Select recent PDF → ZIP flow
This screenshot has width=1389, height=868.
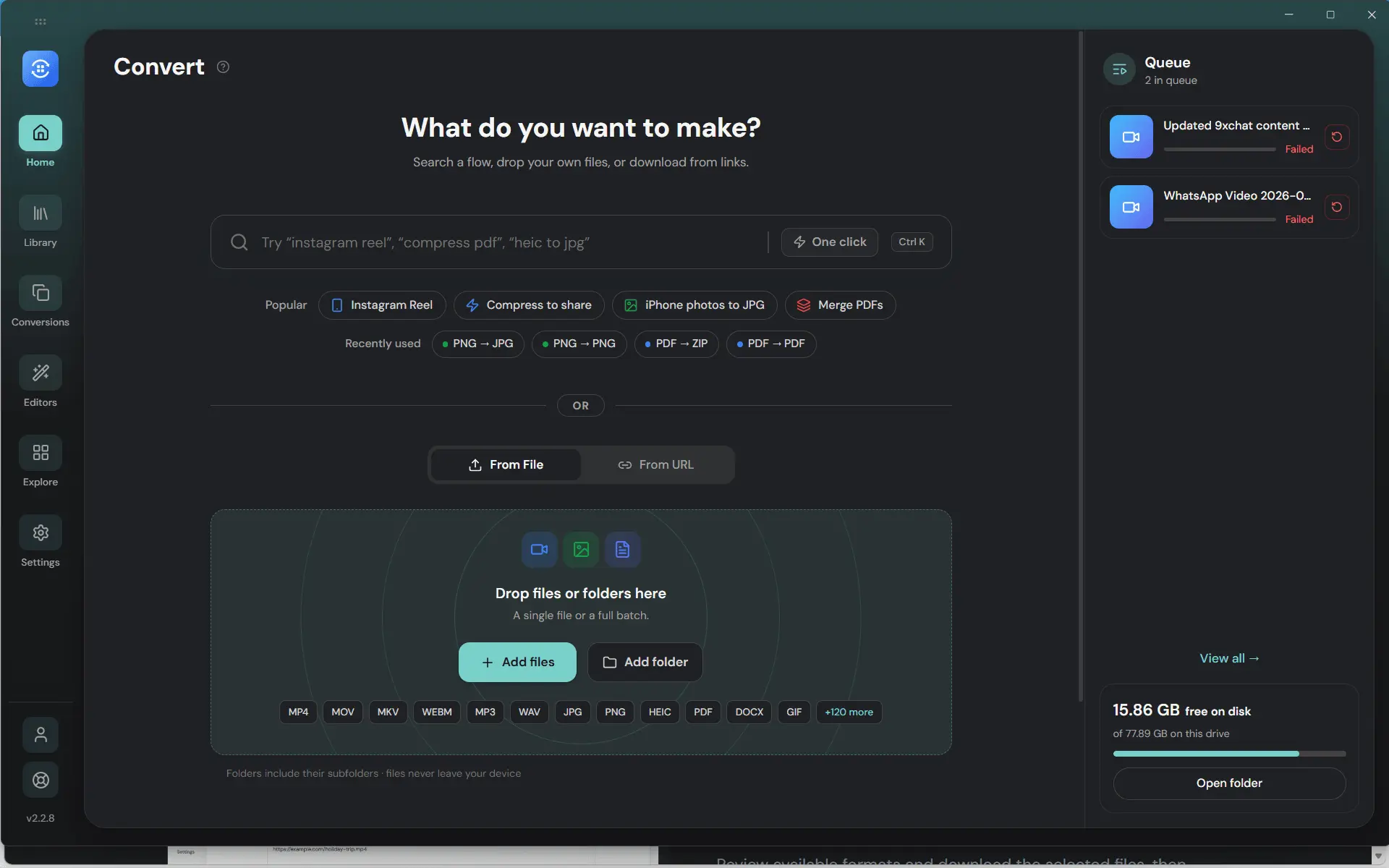coord(676,344)
